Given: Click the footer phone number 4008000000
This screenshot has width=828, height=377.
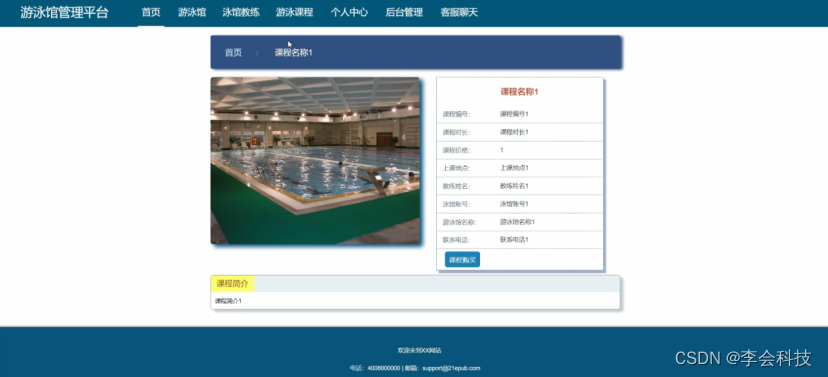Looking at the screenshot, I should [383, 369].
